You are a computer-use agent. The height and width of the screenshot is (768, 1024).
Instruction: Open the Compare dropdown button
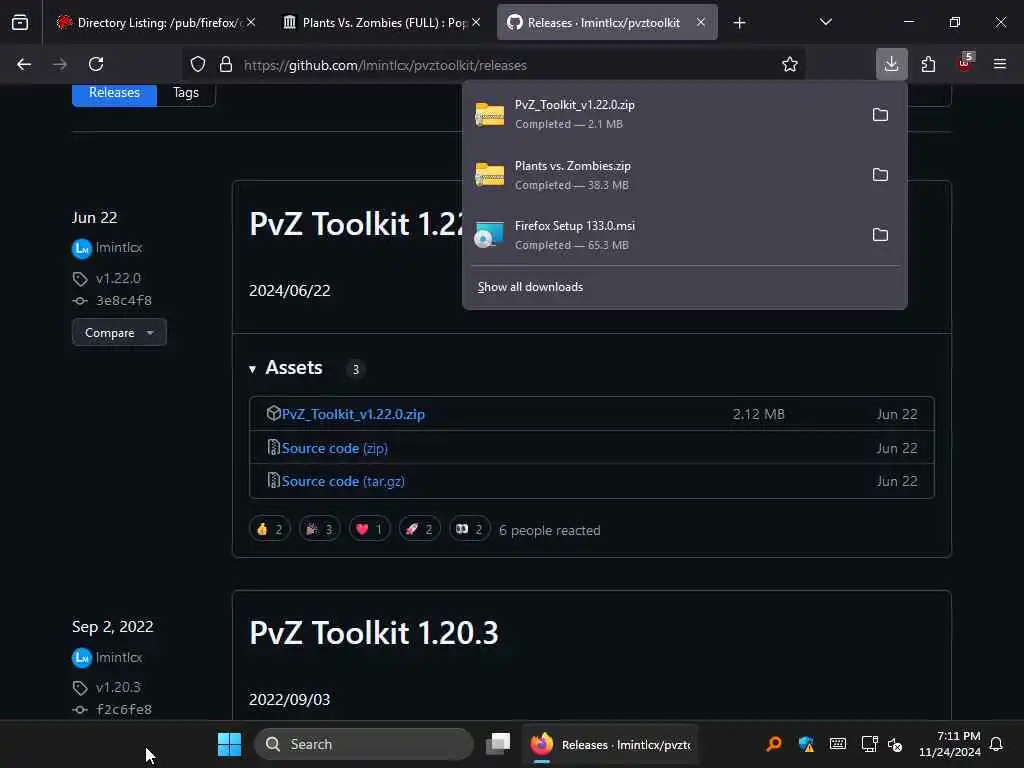119,333
